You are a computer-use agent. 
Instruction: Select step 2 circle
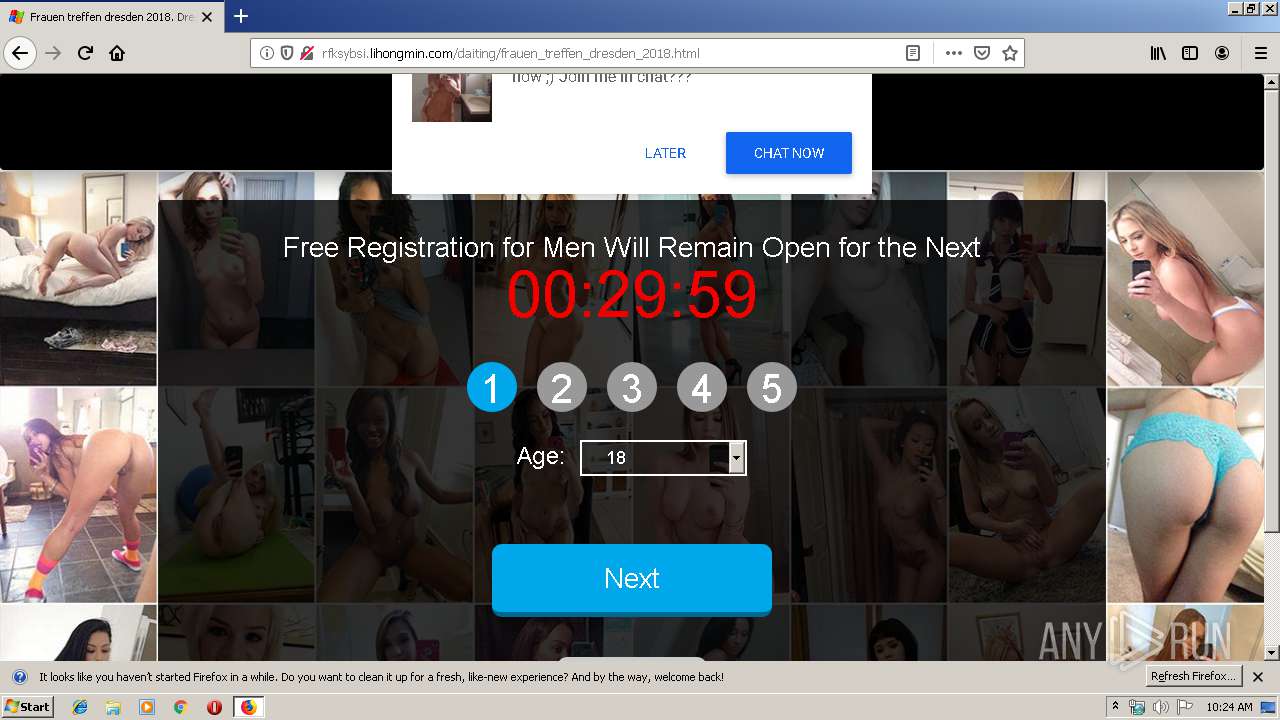pos(562,387)
